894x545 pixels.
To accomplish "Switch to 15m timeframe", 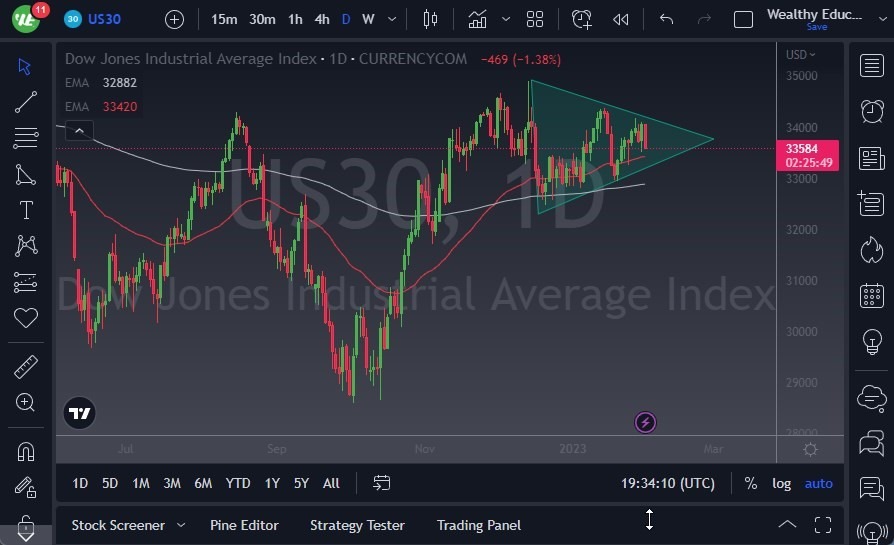I will pyautogui.click(x=224, y=19).
